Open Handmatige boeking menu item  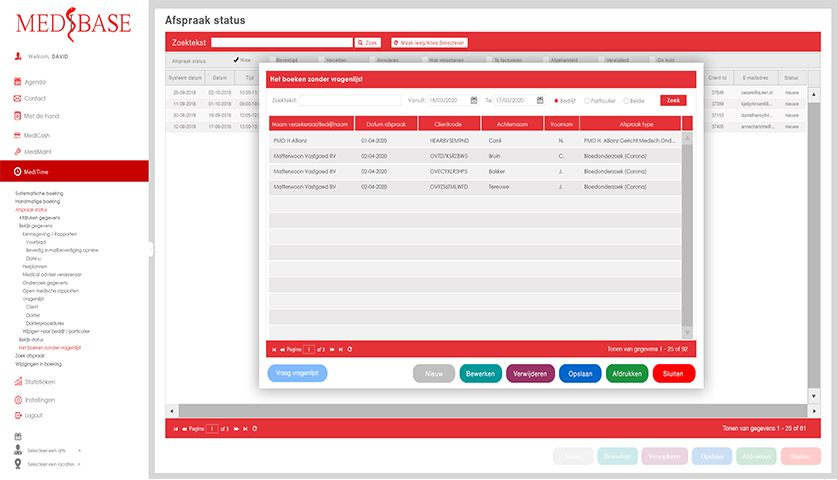37,201
